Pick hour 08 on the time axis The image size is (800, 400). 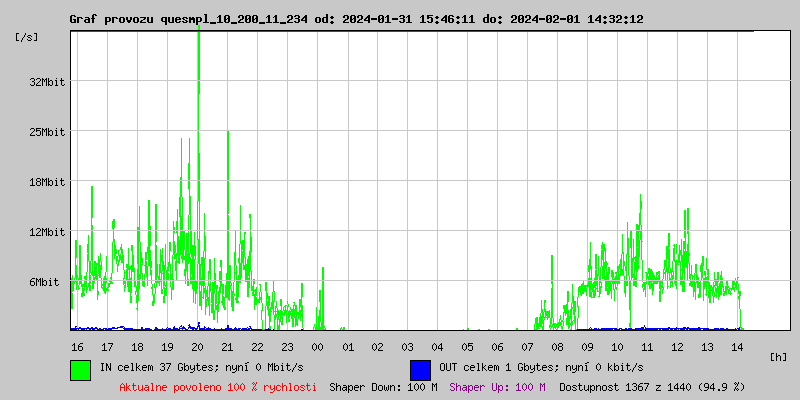click(557, 346)
